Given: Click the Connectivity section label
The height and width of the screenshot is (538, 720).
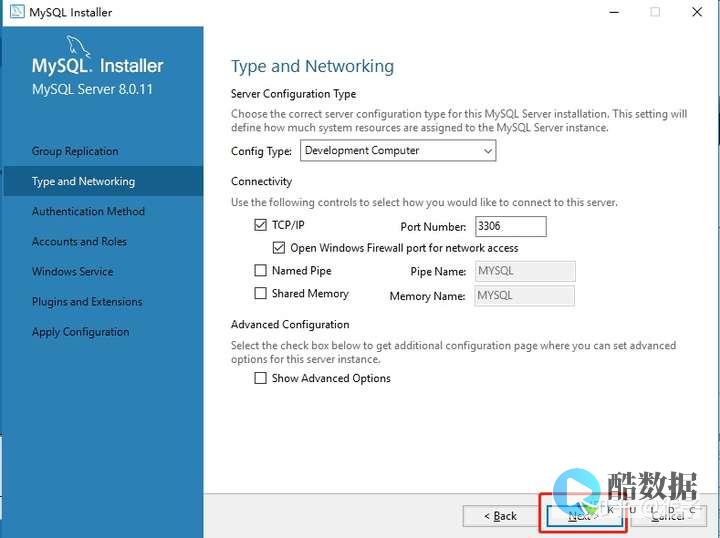Looking at the screenshot, I should pyautogui.click(x=261, y=181).
